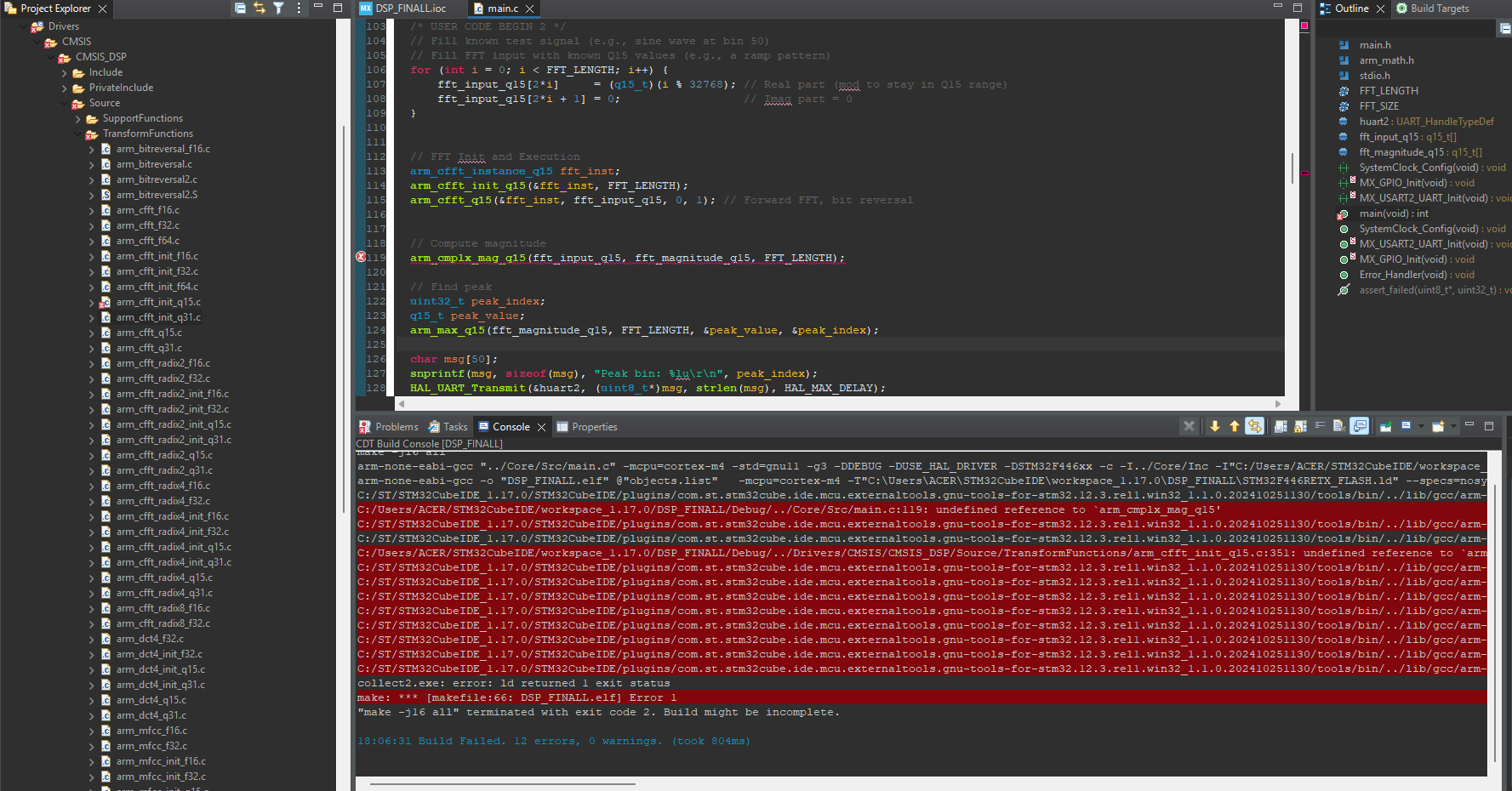
Task: Switch to the Problems tab
Action: click(x=388, y=427)
